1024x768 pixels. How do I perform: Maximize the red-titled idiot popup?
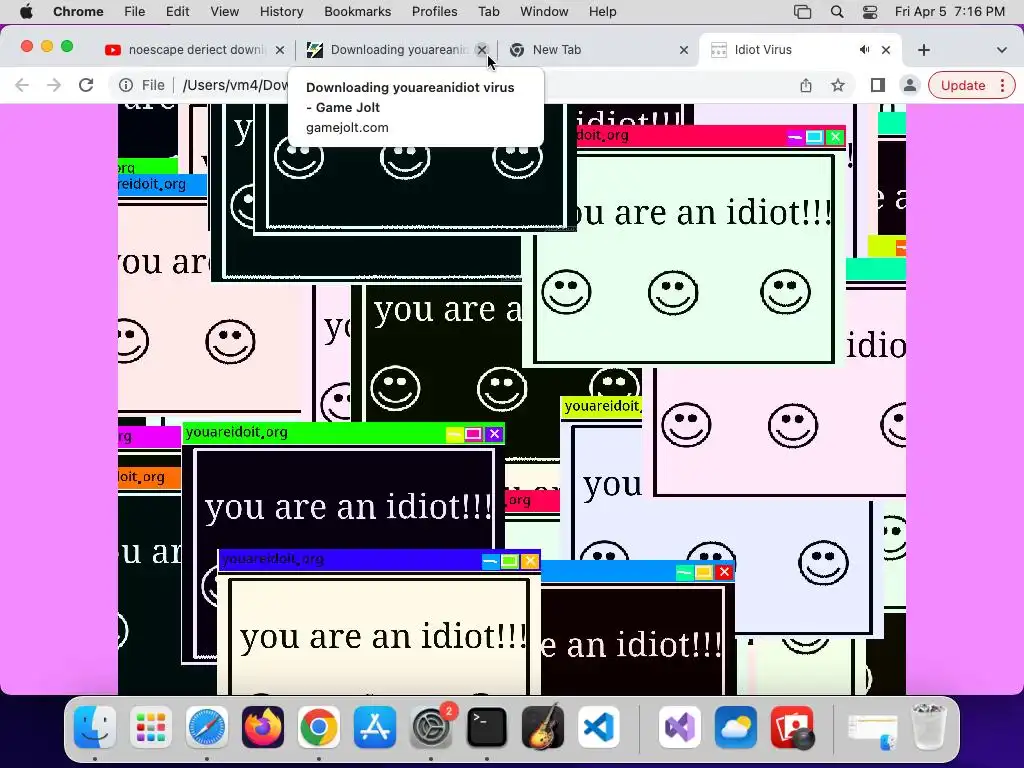(814, 137)
